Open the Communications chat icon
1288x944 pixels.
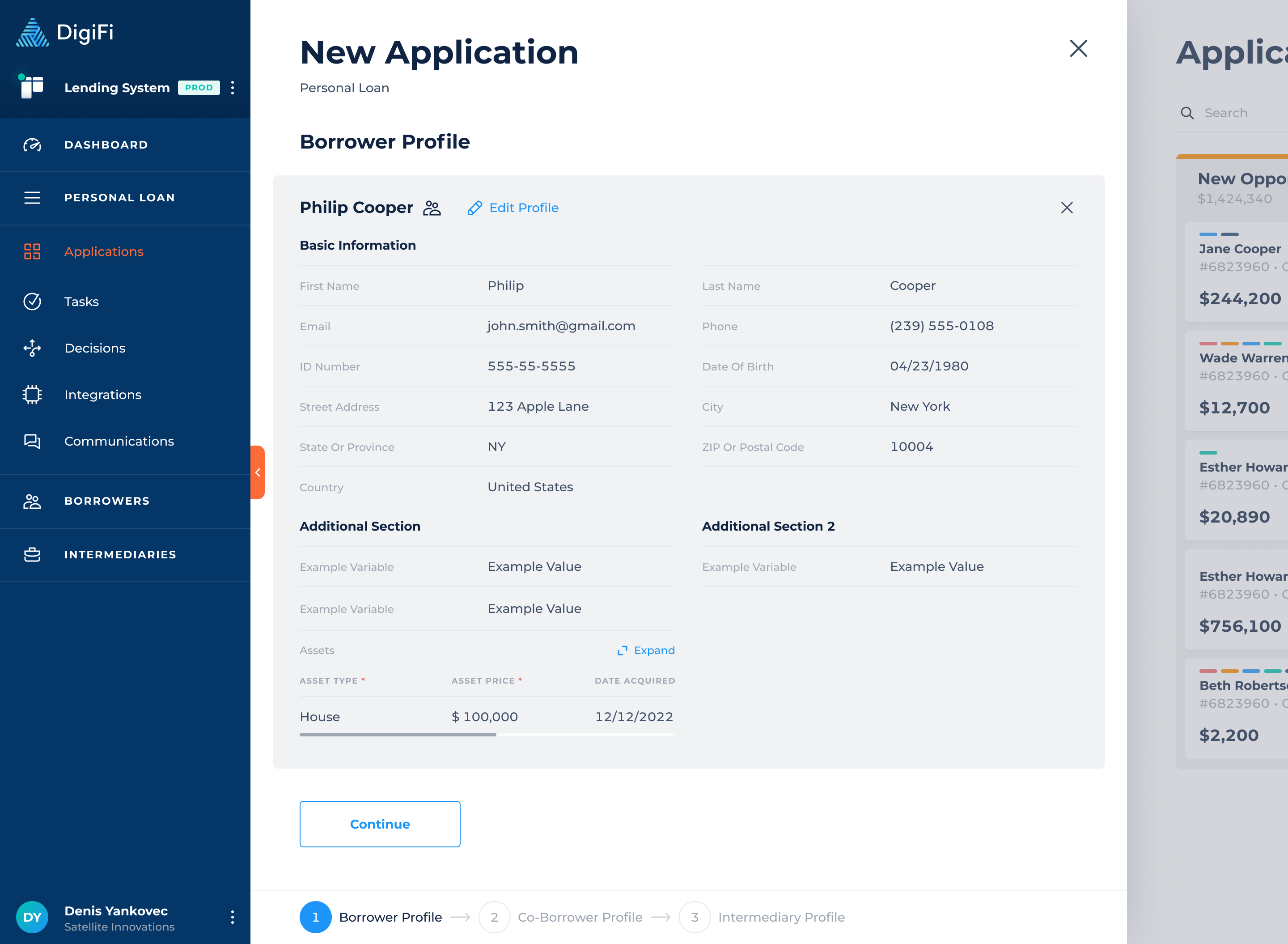pyautogui.click(x=32, y=441)
